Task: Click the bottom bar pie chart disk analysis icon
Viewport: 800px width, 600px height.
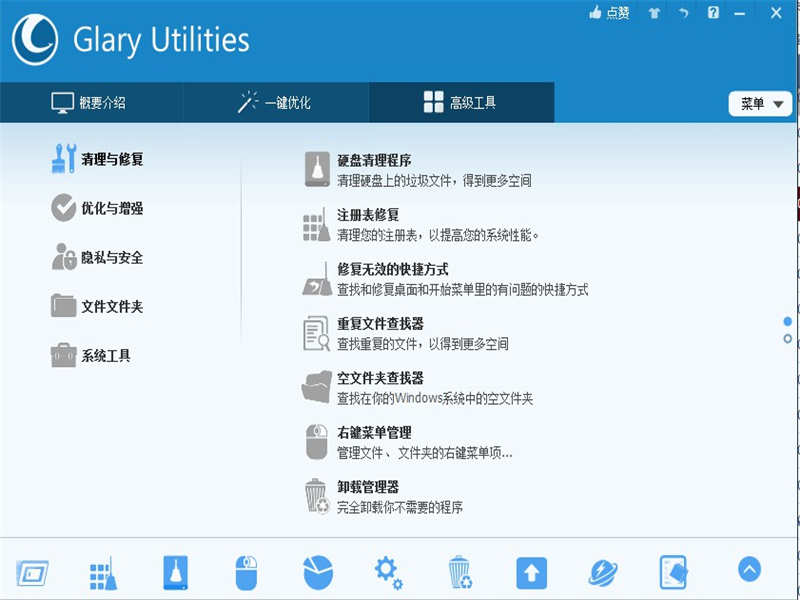Action: (318, 572)
